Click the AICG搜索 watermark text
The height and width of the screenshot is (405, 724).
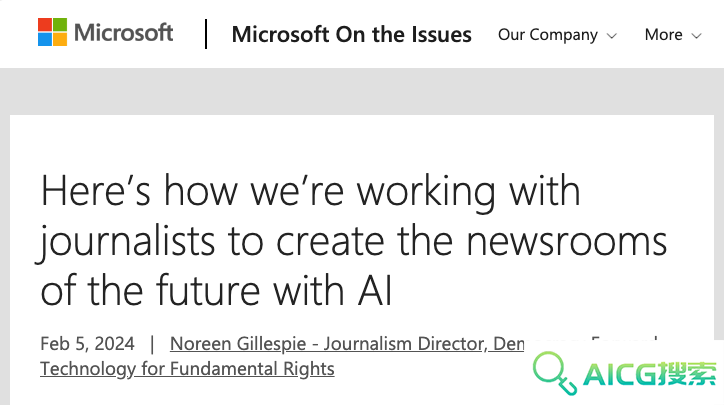tap(650, 374)
